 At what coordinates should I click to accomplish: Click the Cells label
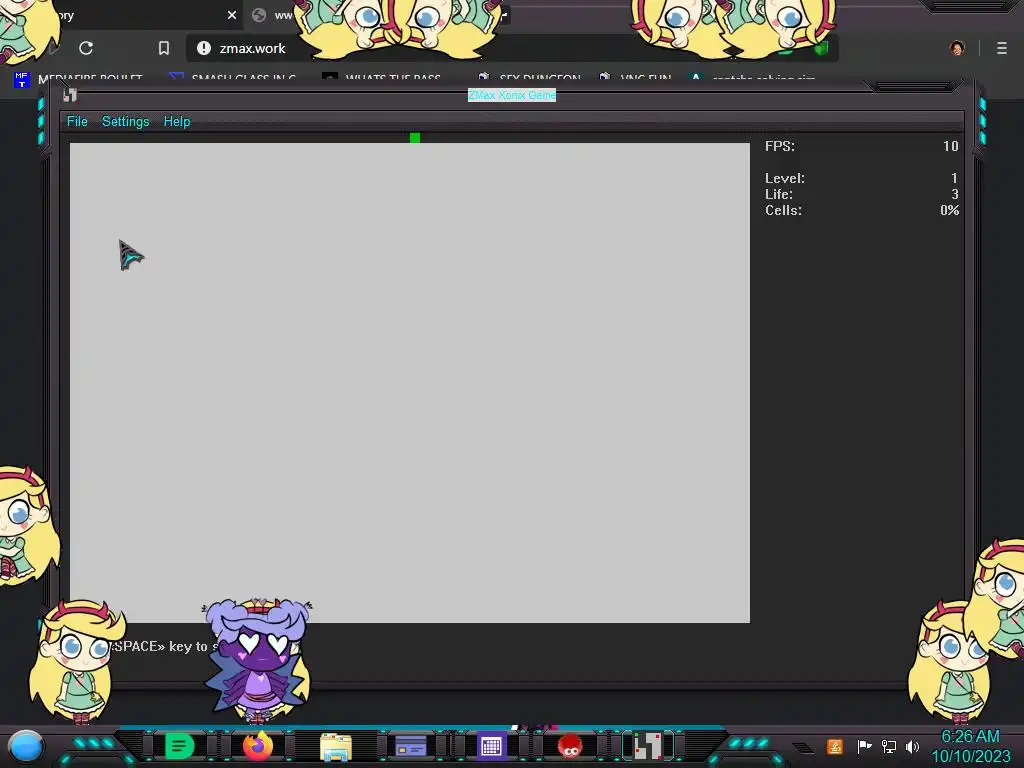pyautogui.click(x=783, y=210)
